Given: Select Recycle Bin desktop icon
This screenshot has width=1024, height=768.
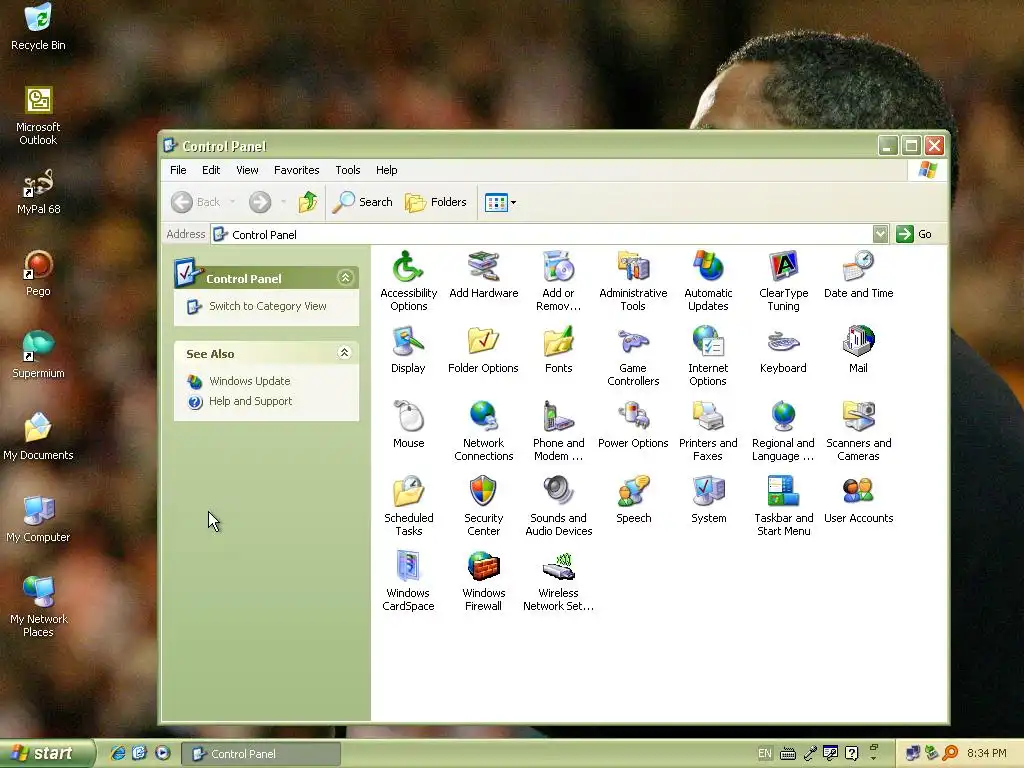Looking at the screenshot, I should pos(38,27).
